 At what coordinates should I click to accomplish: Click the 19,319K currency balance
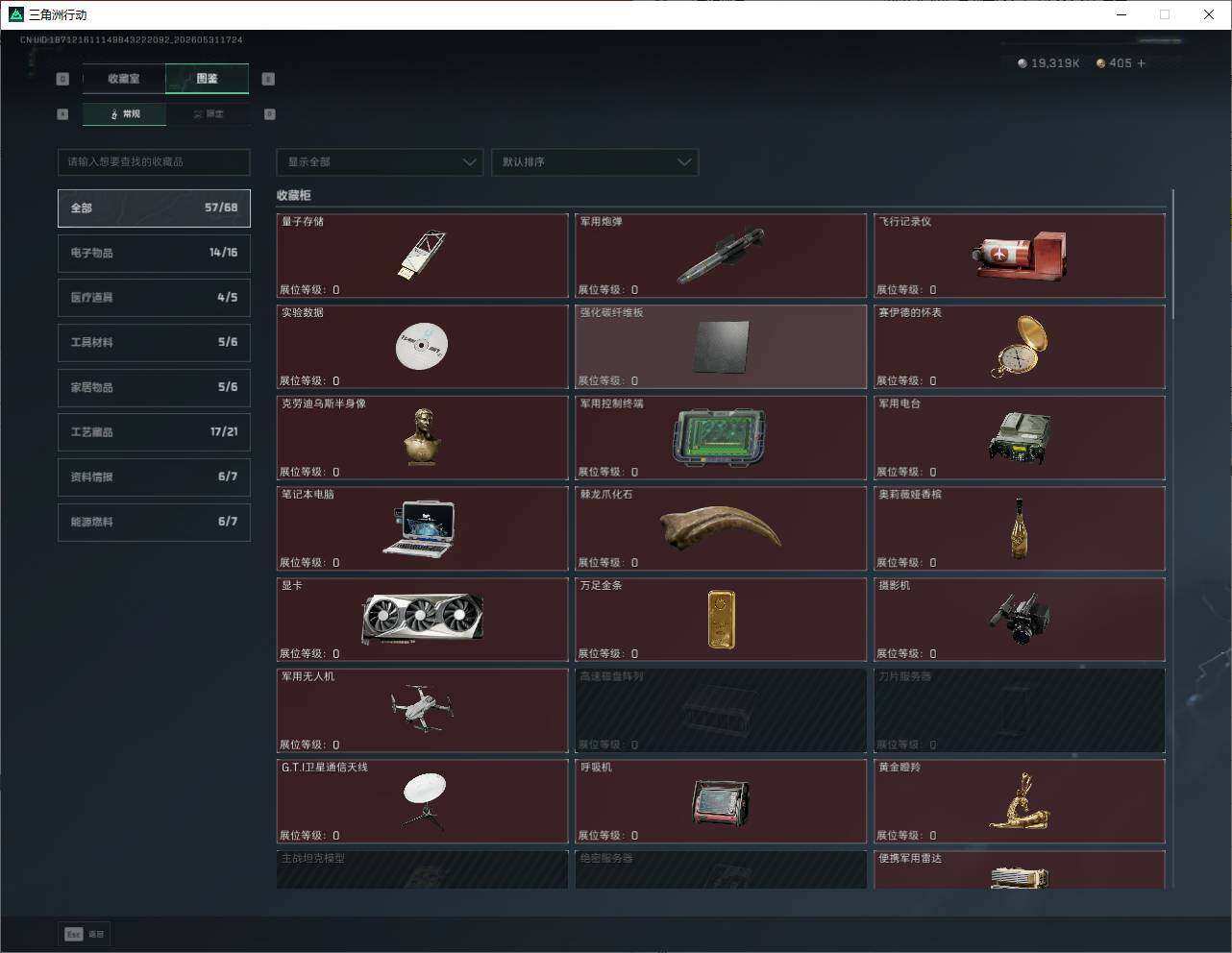[1055, 63]
